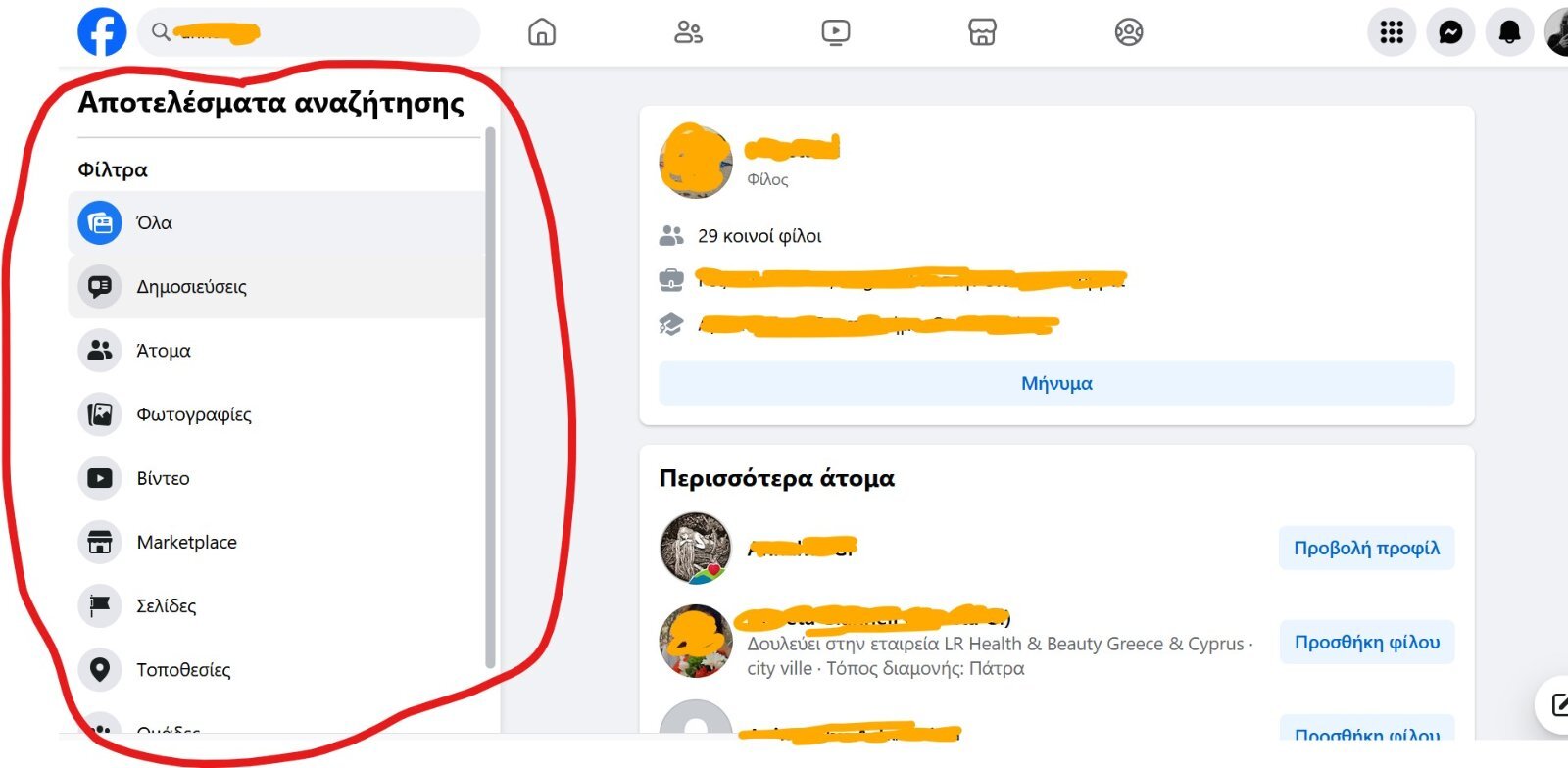The width and height of the screenshot is (1568, 768).
Task: Click inside the Facebook search field
Action: (309, 32)
